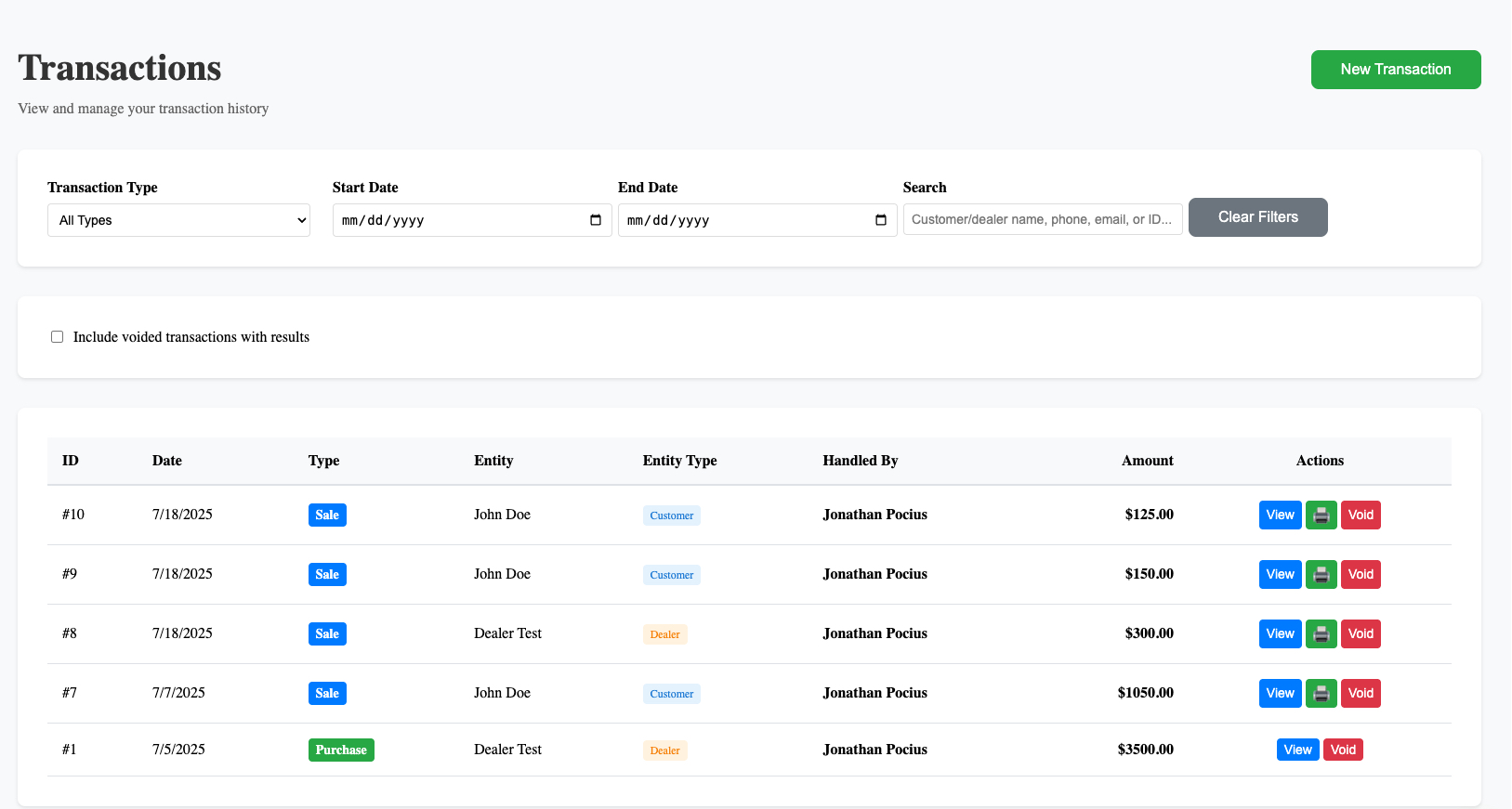
Task: Open End Date calendar picker icon
Action: (x=881, y=220)
